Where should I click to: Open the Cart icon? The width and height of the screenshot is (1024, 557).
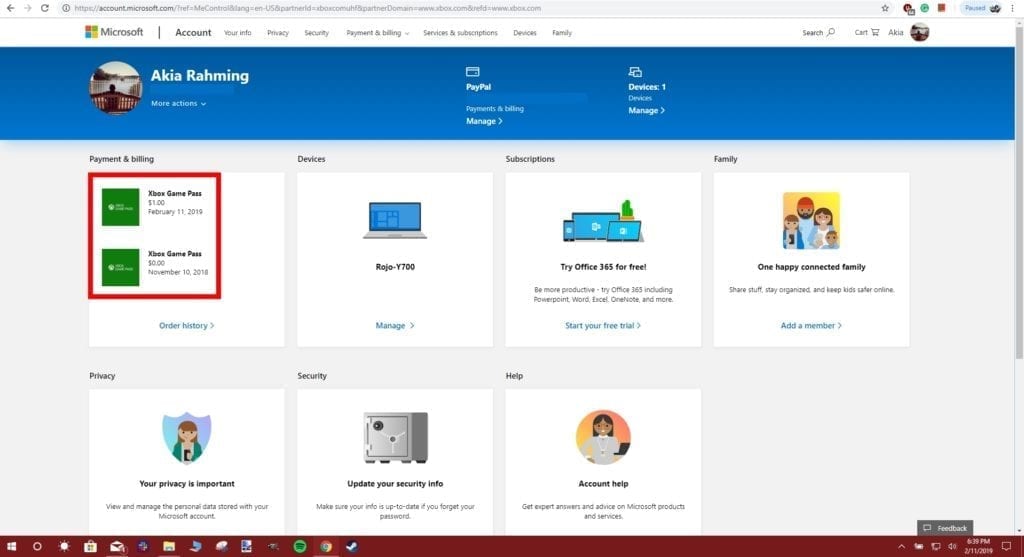pyautogui.click(x=875, y=32)
